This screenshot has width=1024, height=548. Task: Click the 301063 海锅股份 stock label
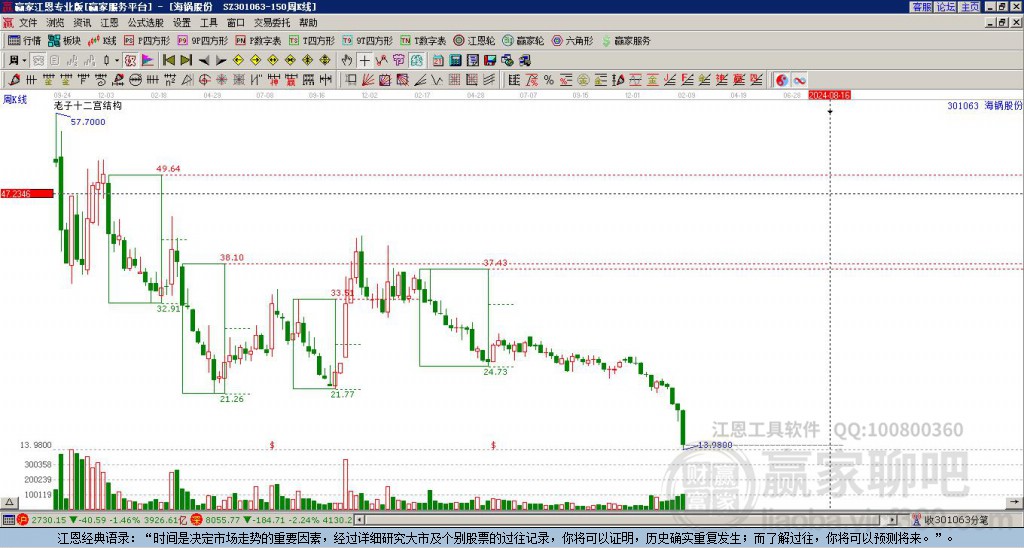[985, 105]
